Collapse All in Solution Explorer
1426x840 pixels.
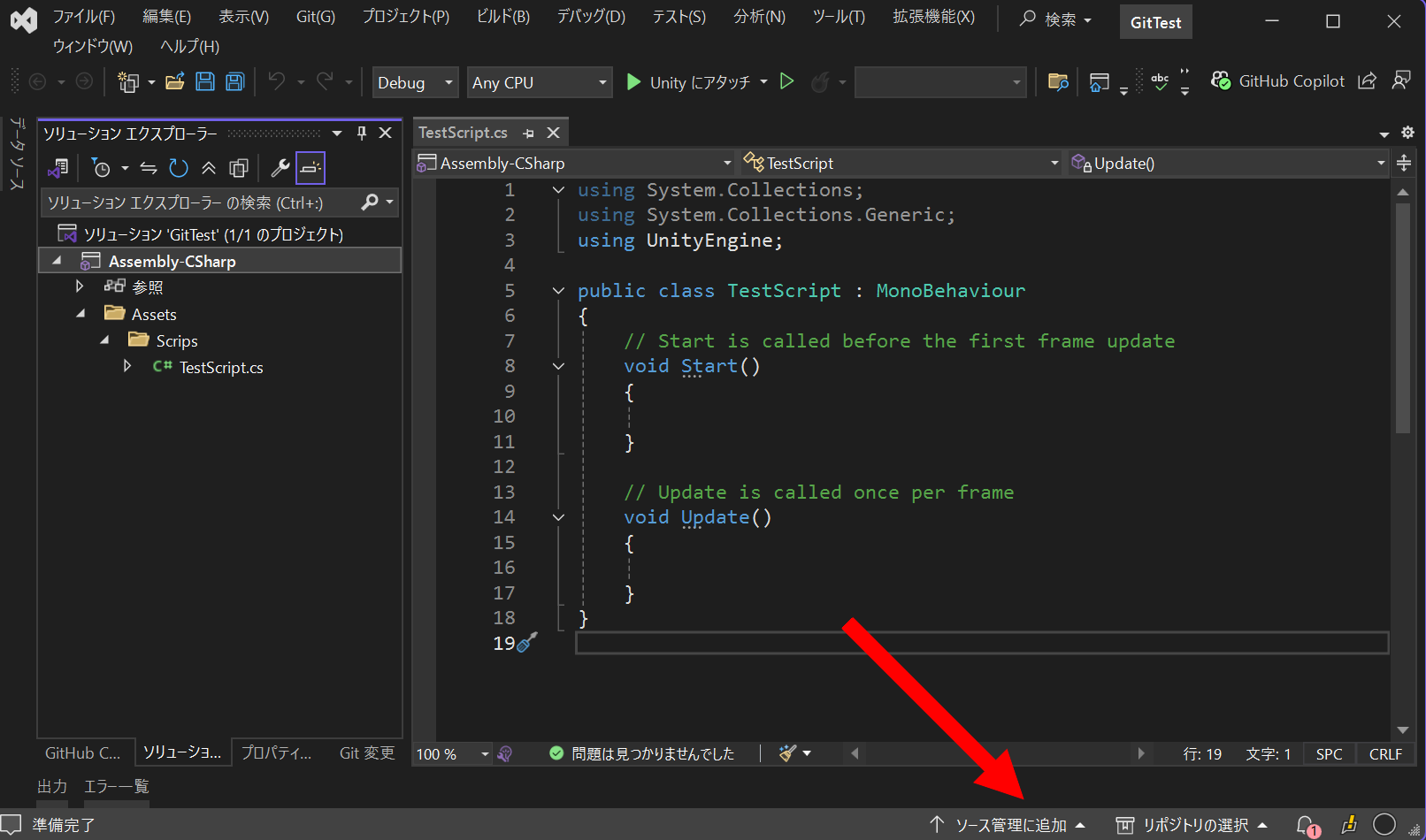pyautogui.click(x=209, y=168)
